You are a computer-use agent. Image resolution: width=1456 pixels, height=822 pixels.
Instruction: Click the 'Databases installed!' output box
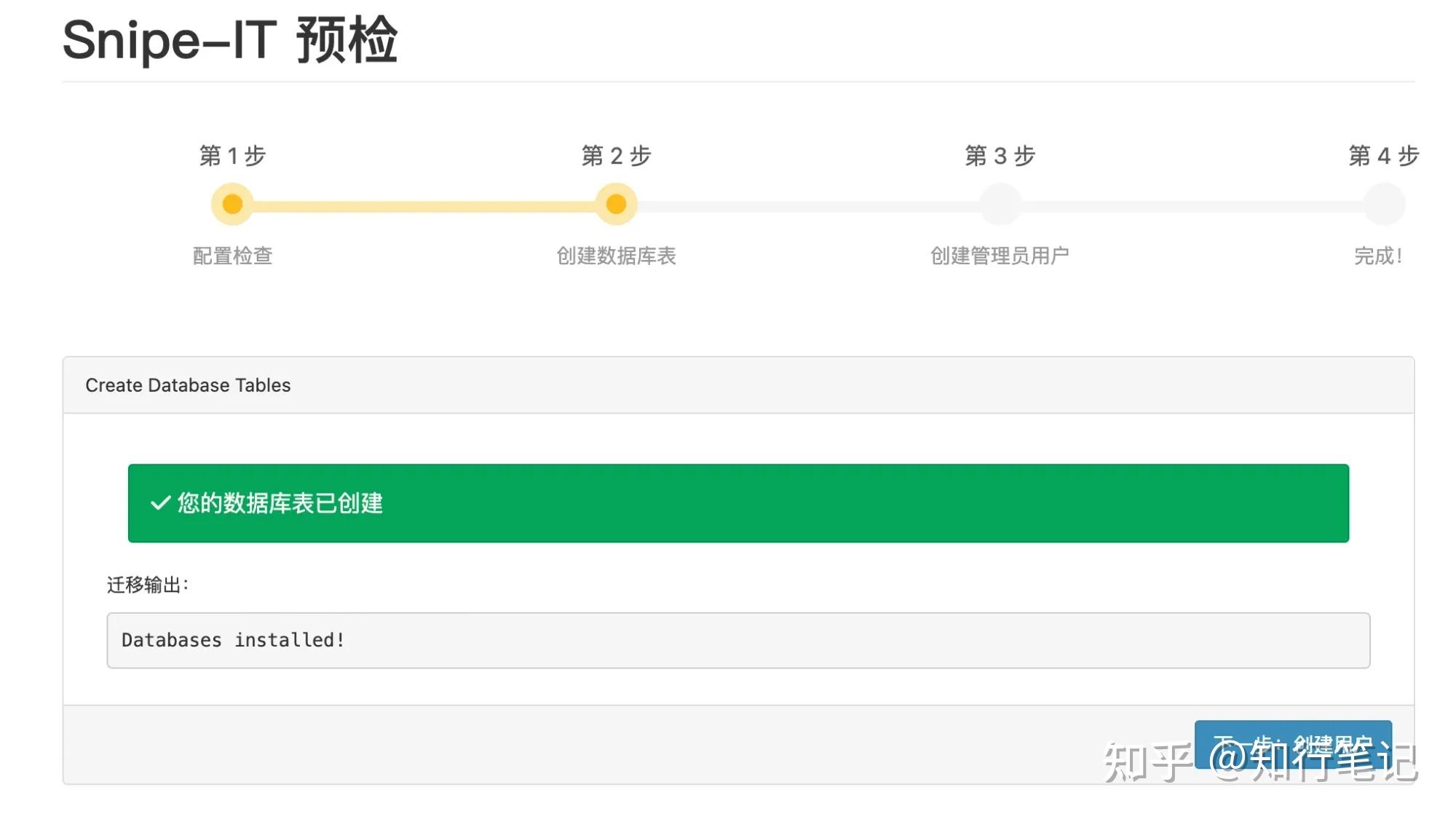[738, 640]
